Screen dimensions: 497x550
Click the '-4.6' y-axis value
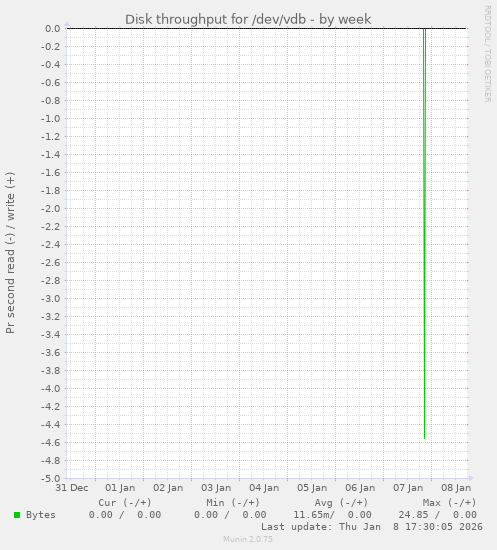click(x=51, y=443)
